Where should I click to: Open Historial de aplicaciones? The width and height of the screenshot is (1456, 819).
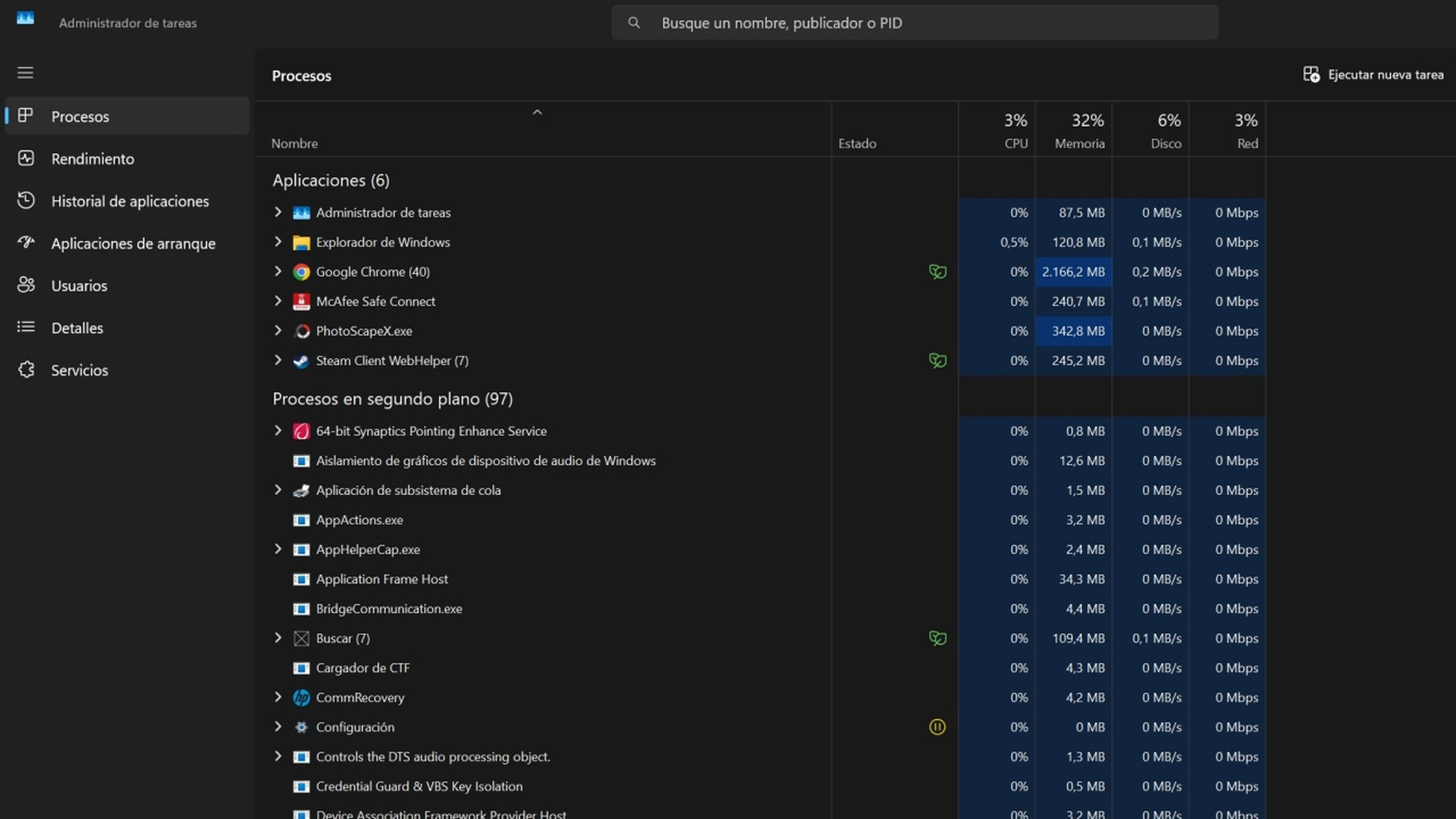(127, 201)
